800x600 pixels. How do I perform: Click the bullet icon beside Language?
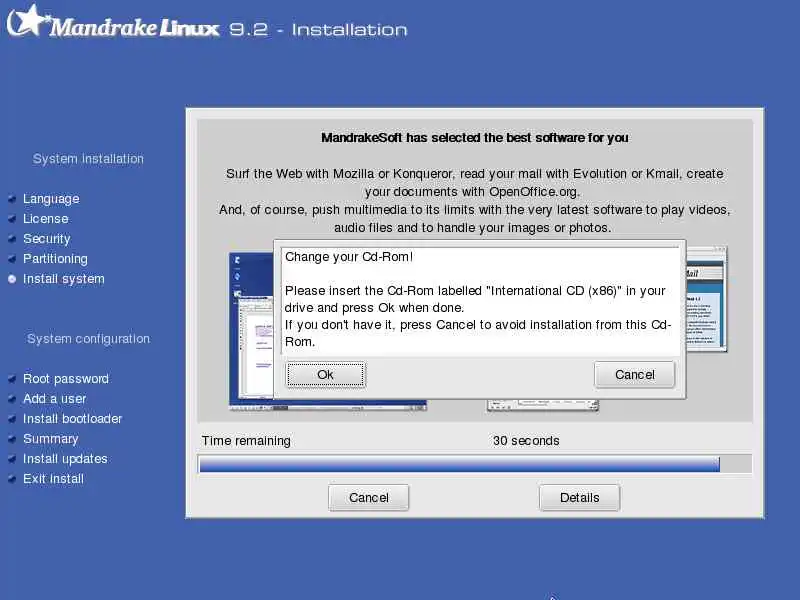point(12,199)
